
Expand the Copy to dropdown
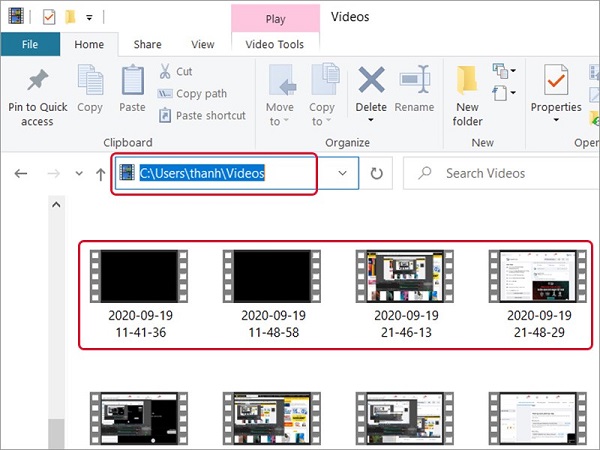click(x=322, y=122)
